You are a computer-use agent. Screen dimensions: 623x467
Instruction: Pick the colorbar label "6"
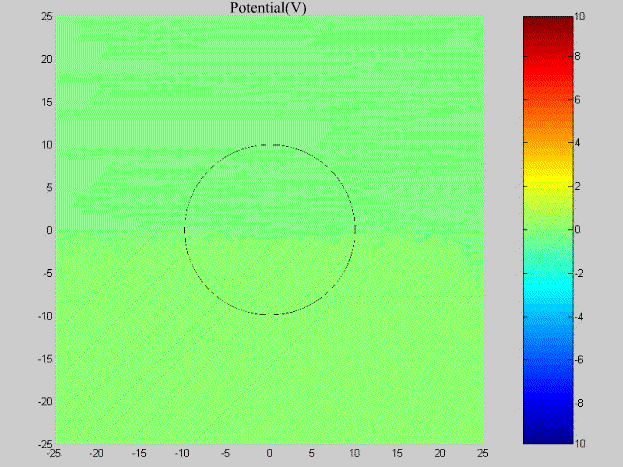pyautogui.click(x=577, y=100)
